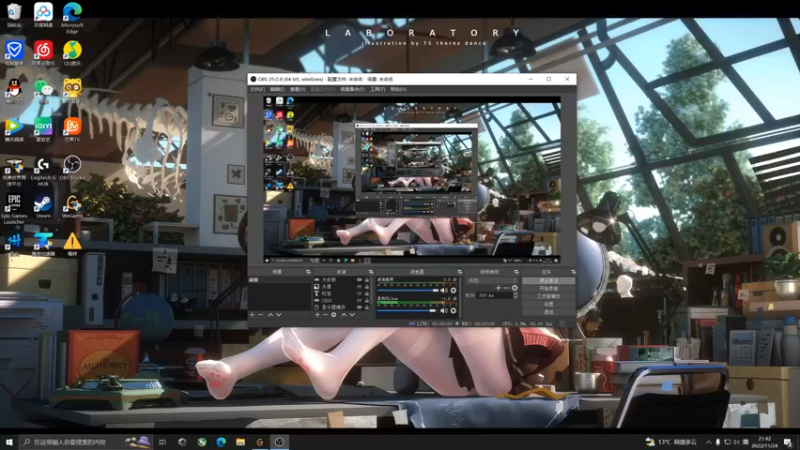Open the 腾讯视频 desktop shortcut
The image size is (800, 450).
(14, 129)
